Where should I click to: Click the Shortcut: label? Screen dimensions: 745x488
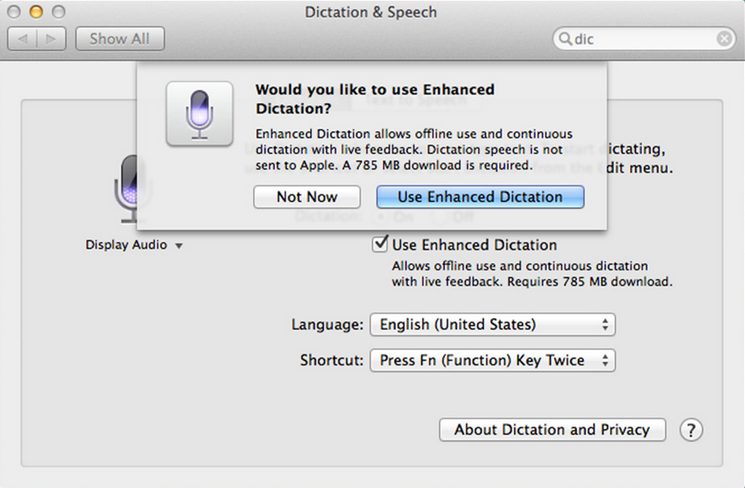click(332, 360)
